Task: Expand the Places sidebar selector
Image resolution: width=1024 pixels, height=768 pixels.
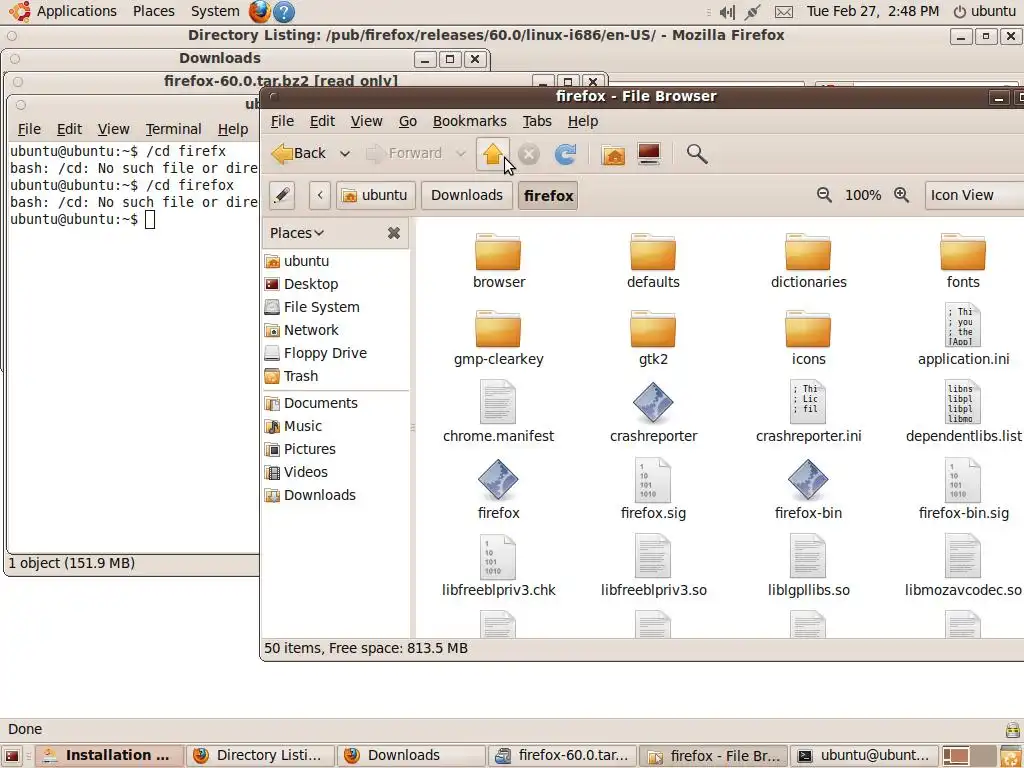Action: [x=297, y=233]
